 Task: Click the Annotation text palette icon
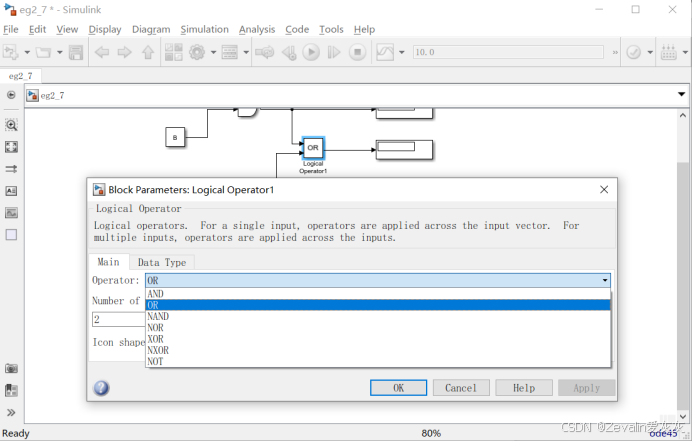coord(11,191)
